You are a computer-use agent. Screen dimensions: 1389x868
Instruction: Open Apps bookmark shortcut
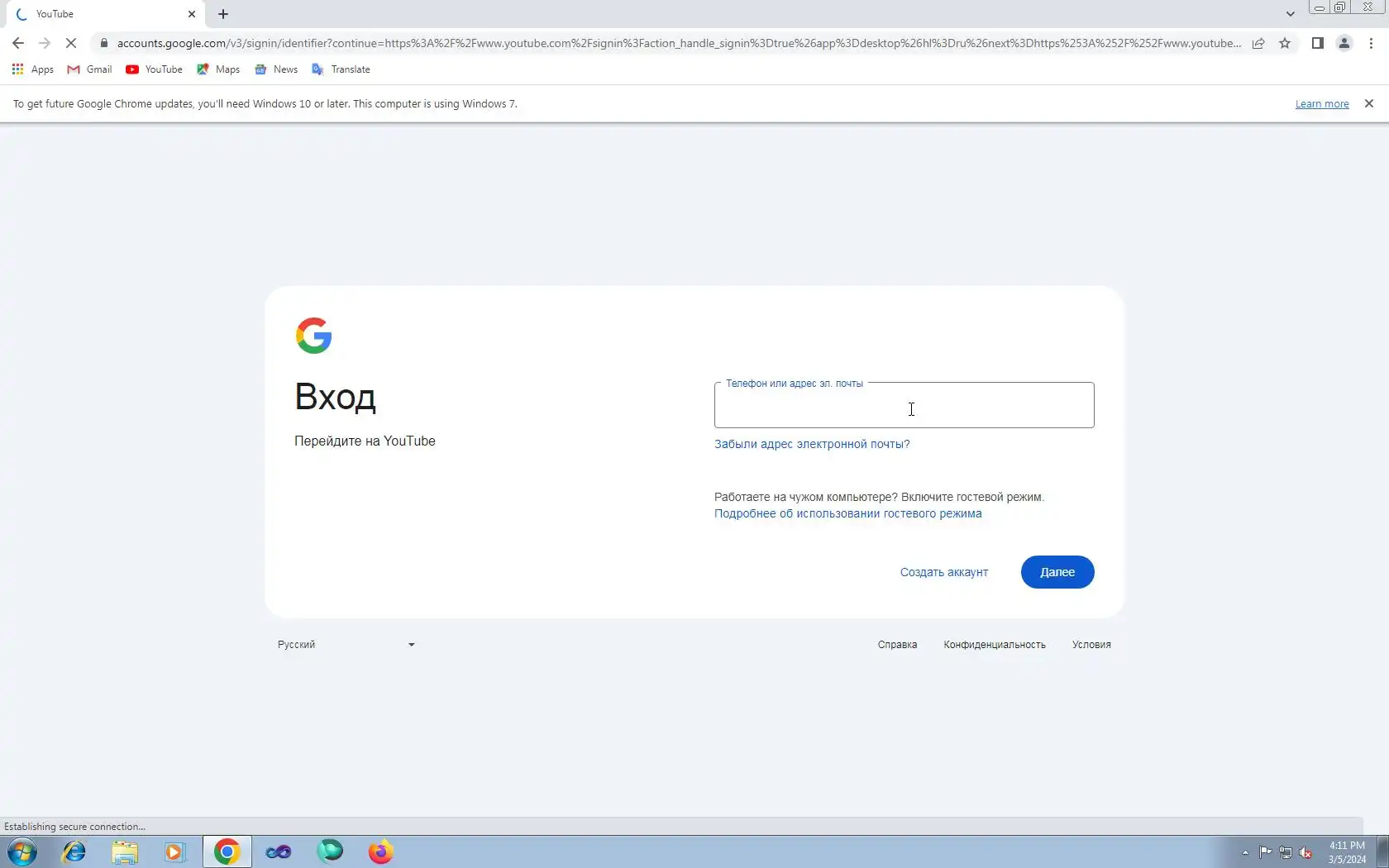(33, 69)
